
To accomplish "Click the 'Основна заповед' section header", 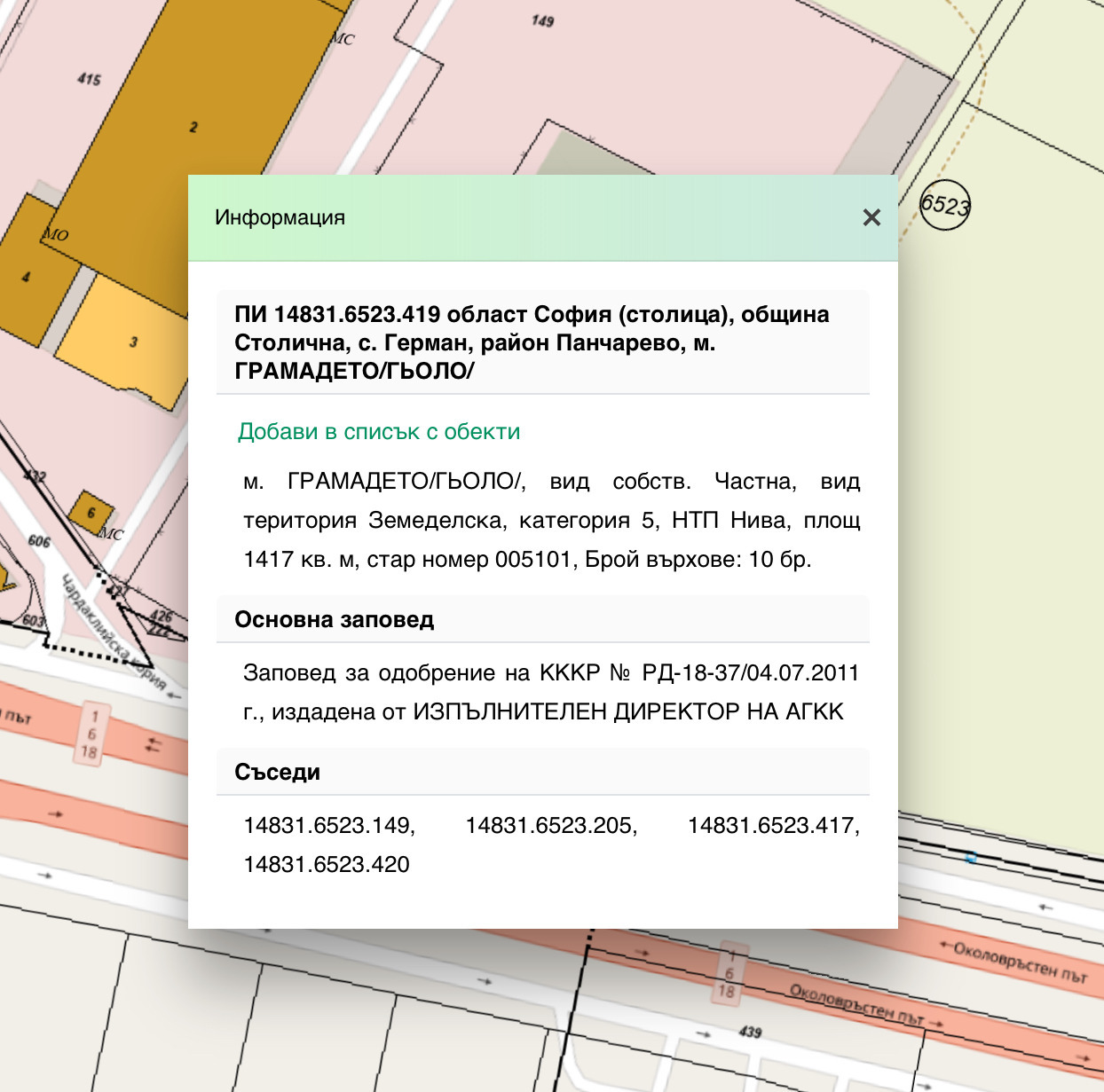I will (334, 619).
